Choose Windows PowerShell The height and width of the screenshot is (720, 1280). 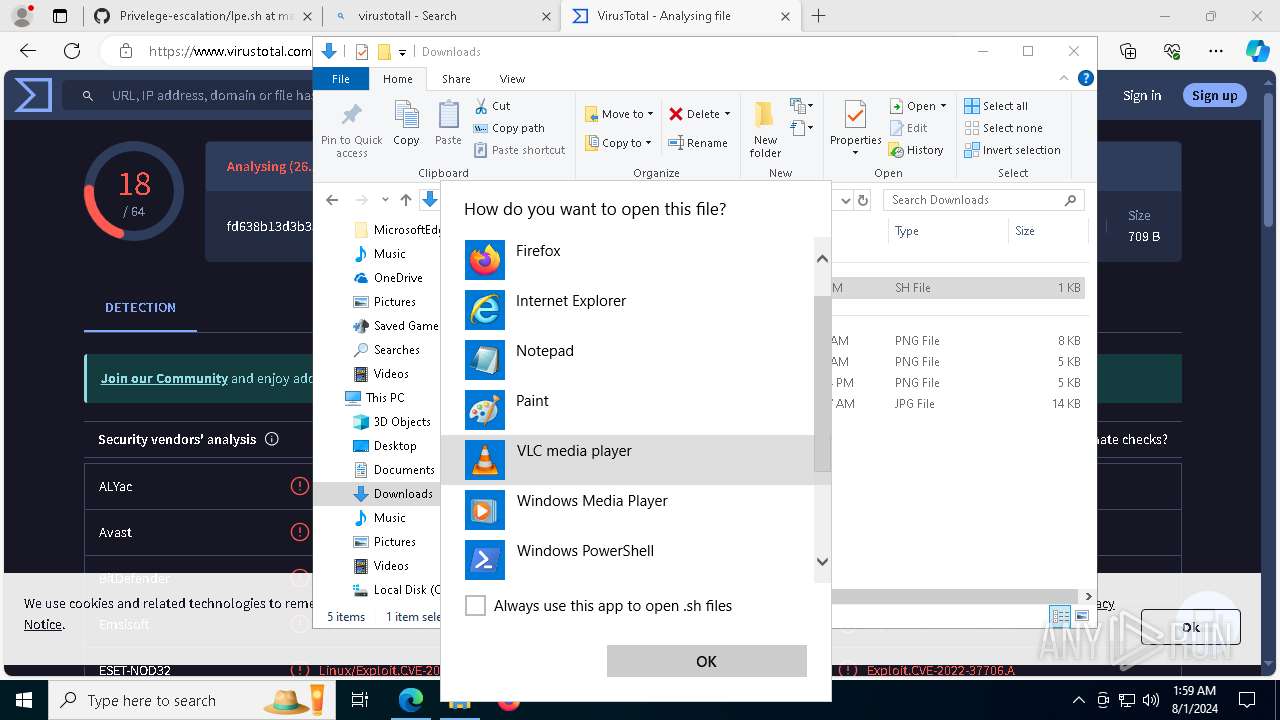click(x=627, y=560)
